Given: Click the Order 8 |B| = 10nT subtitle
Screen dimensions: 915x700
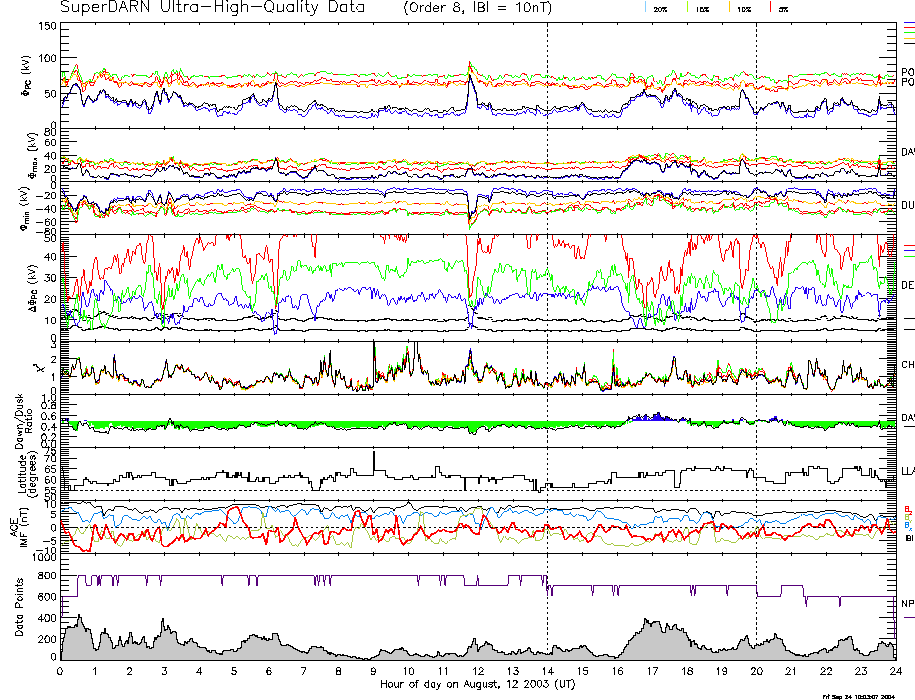Looking at the screenshot, I should pos(489,8).
